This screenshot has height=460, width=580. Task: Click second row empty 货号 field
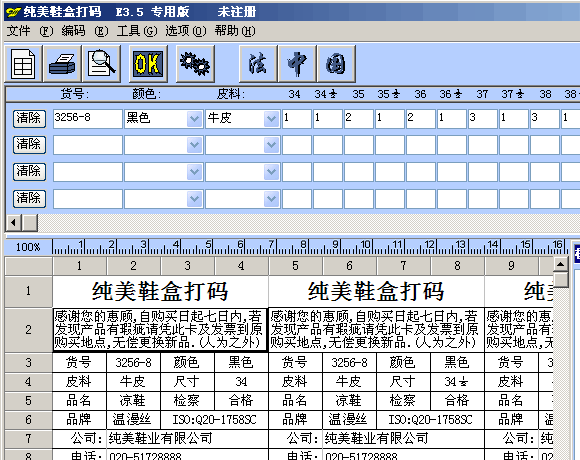pyautogui.click(x=88, y=145)
